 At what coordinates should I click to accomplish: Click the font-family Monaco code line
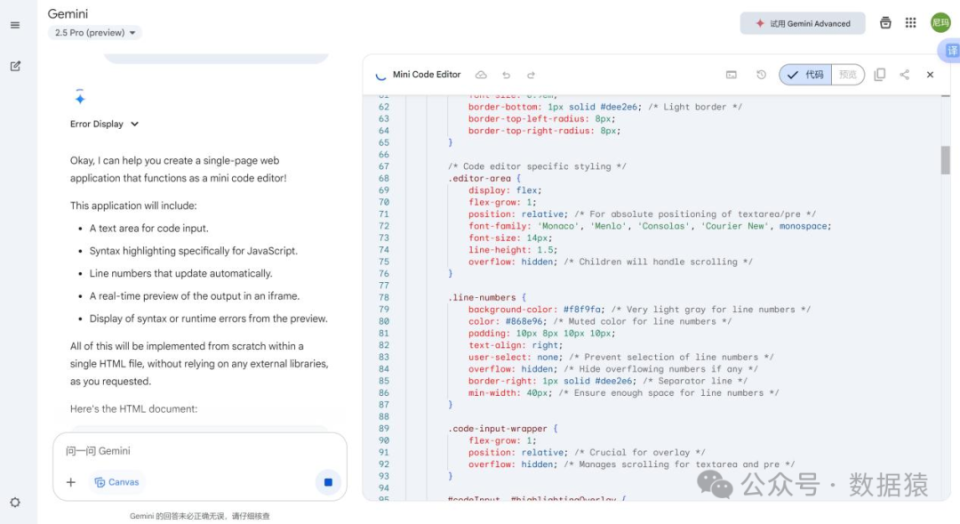point(650,226)
